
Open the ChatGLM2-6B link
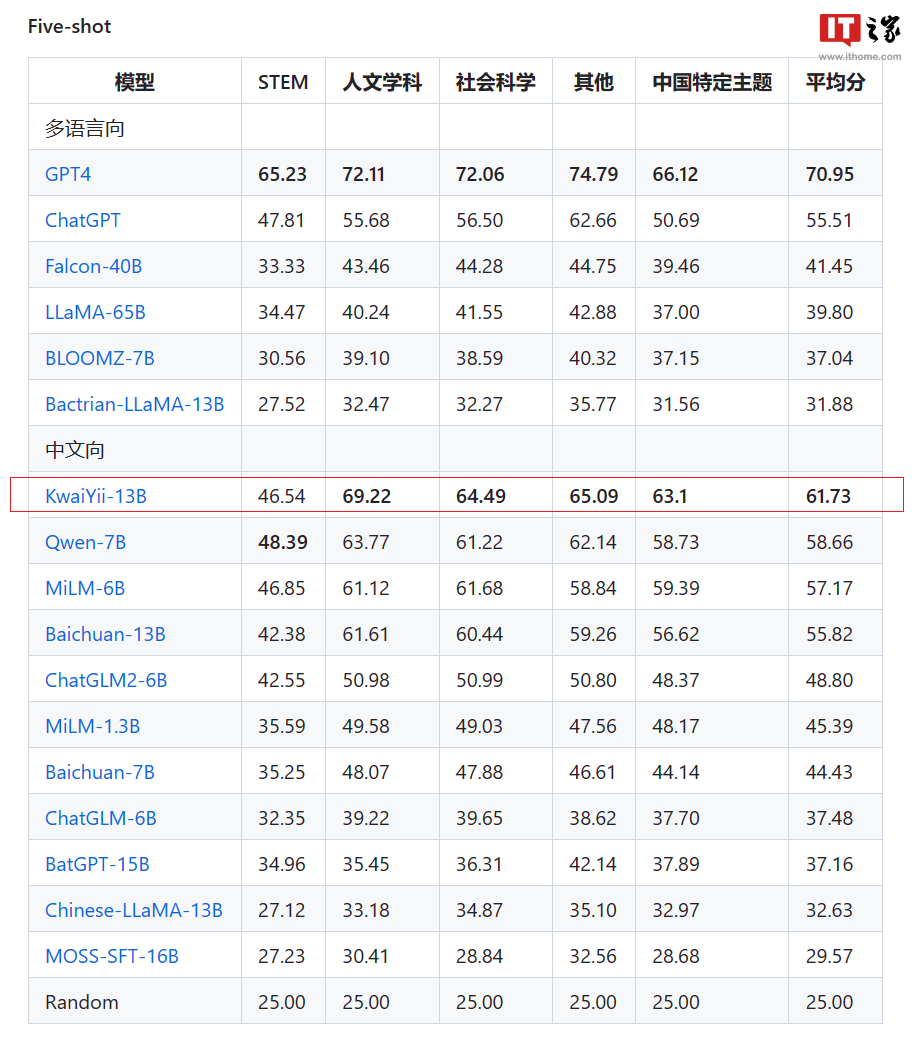[101, 679]
